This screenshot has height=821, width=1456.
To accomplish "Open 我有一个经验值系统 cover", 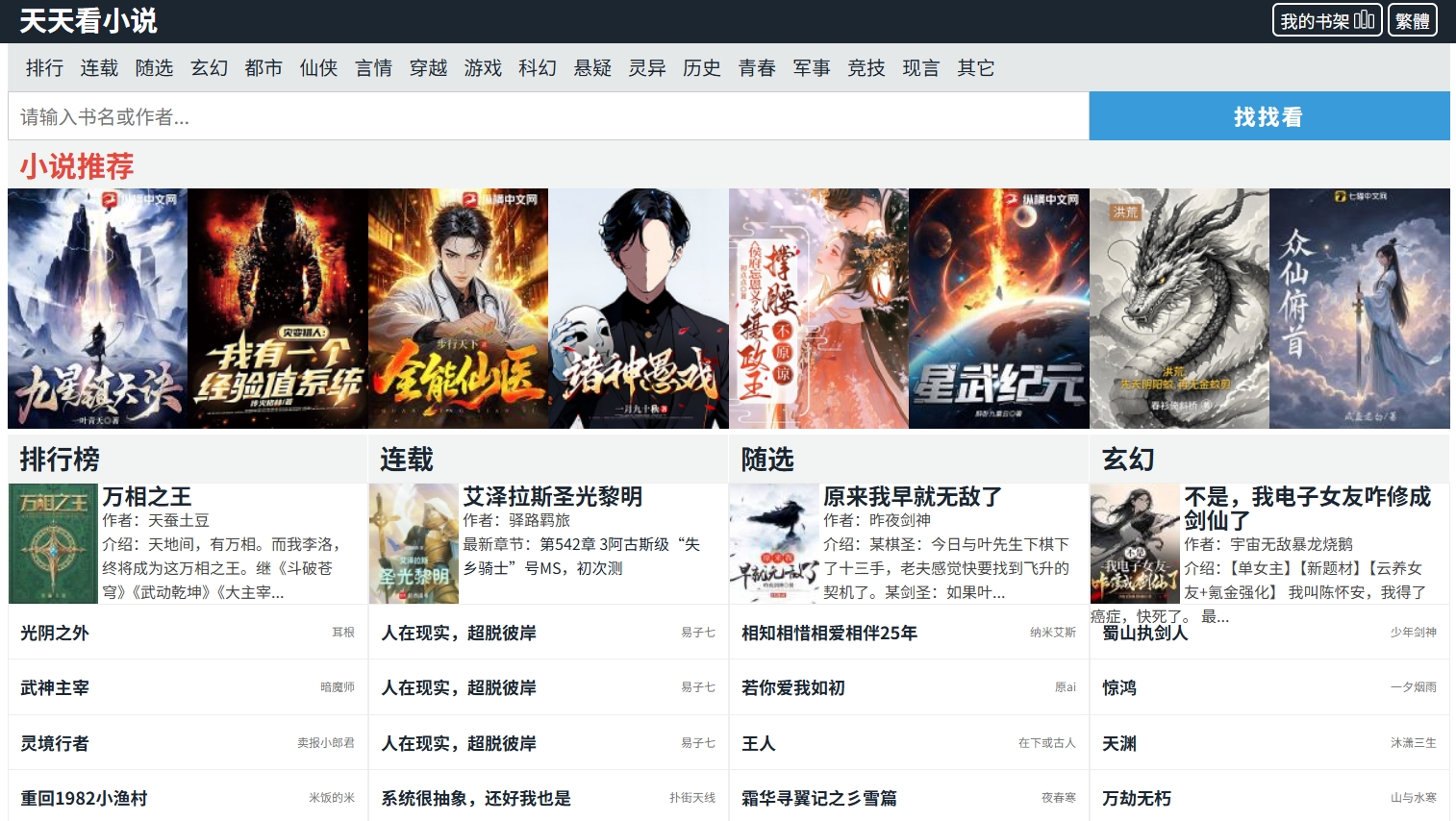I will tap(278, 309).
